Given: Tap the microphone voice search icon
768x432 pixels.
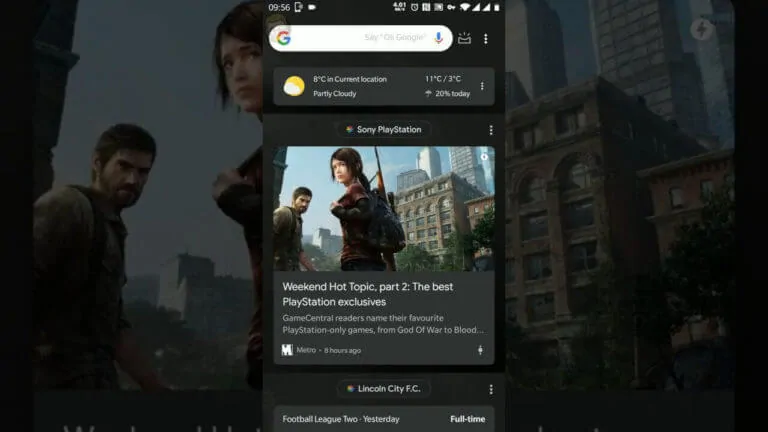Looking at the screenshot, I should point(438,38).
